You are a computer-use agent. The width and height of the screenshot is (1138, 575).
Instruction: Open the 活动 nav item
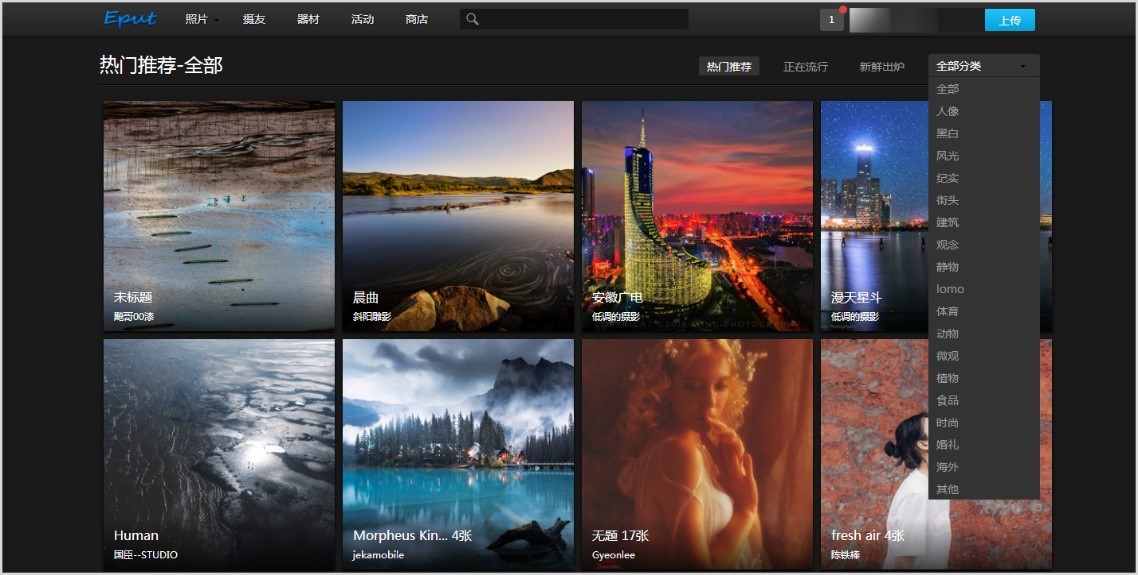tap(362, 20)
